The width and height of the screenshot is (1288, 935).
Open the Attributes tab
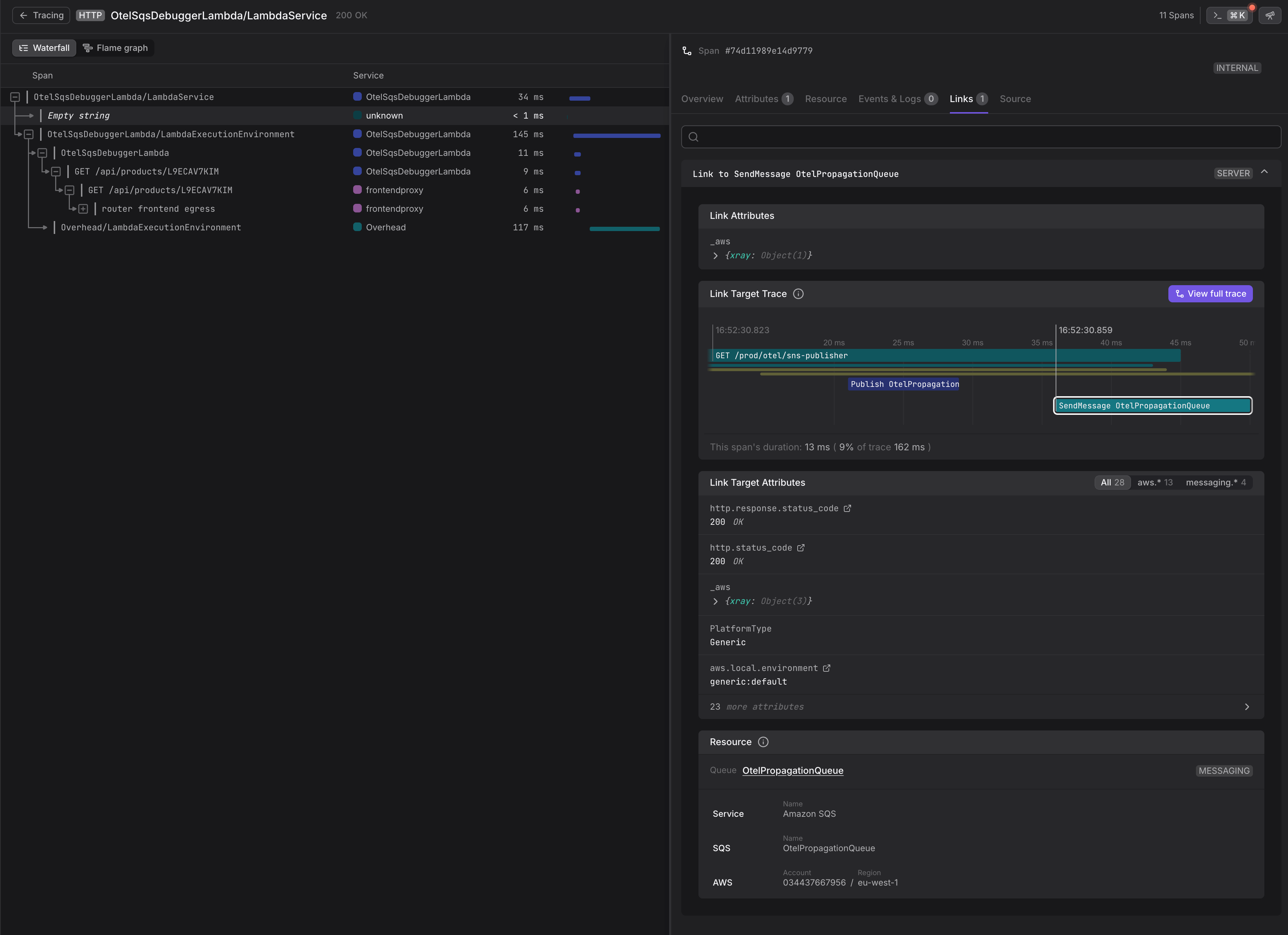[x=764, y=99]
